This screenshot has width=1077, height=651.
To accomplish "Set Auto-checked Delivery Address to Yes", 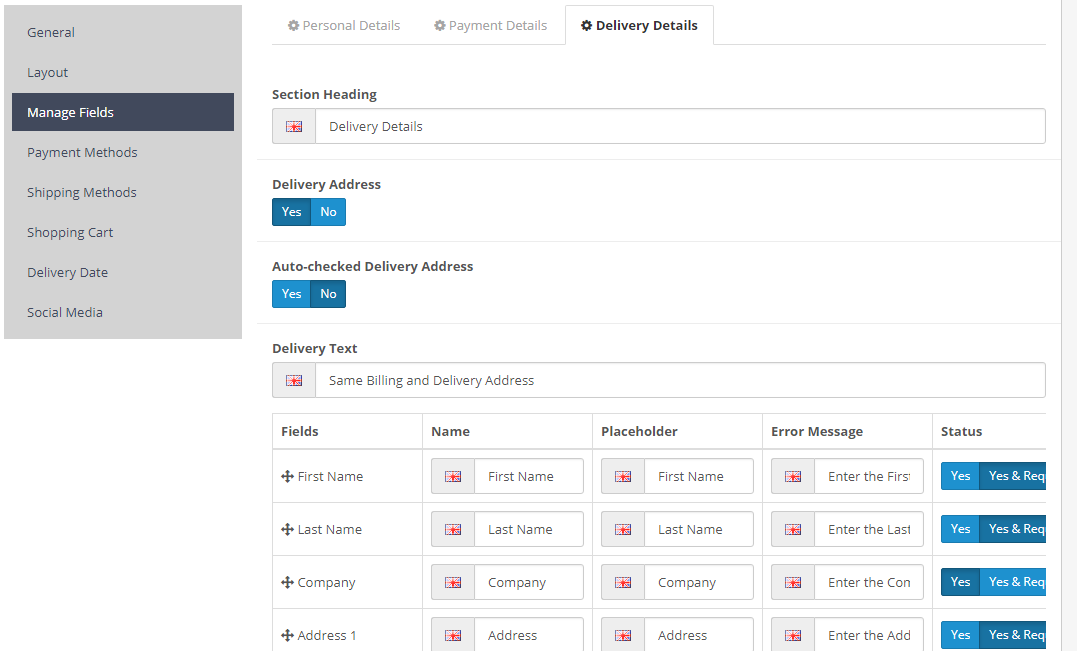I will pos(291,294).
